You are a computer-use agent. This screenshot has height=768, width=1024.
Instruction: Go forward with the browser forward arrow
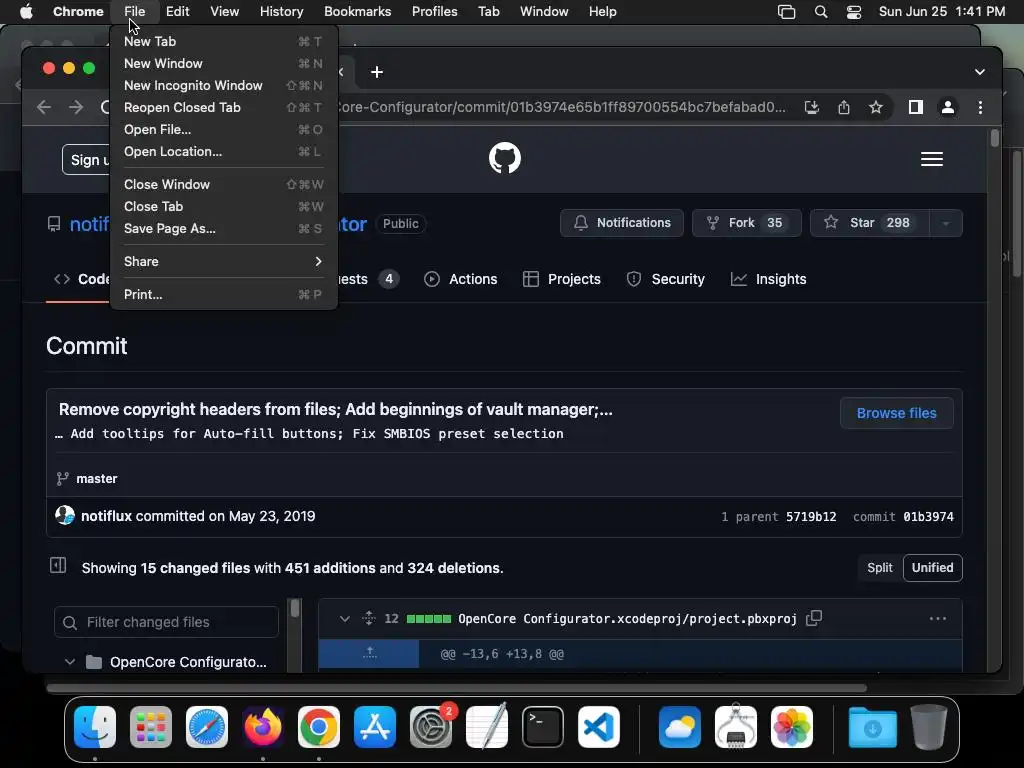76,107
